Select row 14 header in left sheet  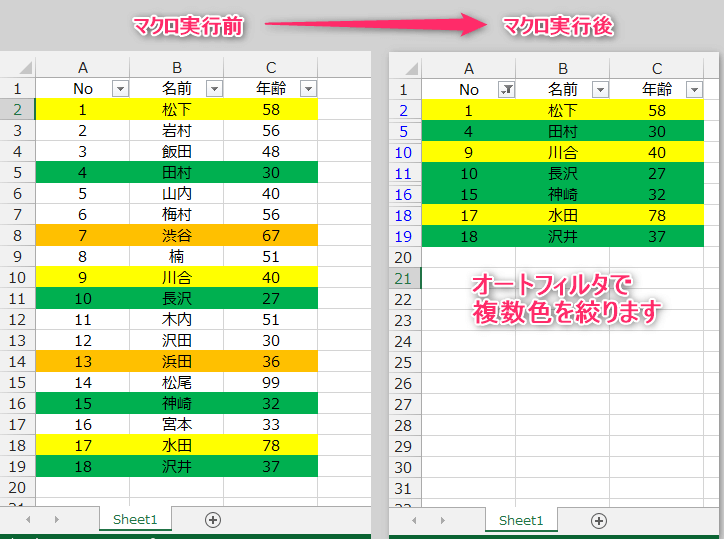(18, 361)
